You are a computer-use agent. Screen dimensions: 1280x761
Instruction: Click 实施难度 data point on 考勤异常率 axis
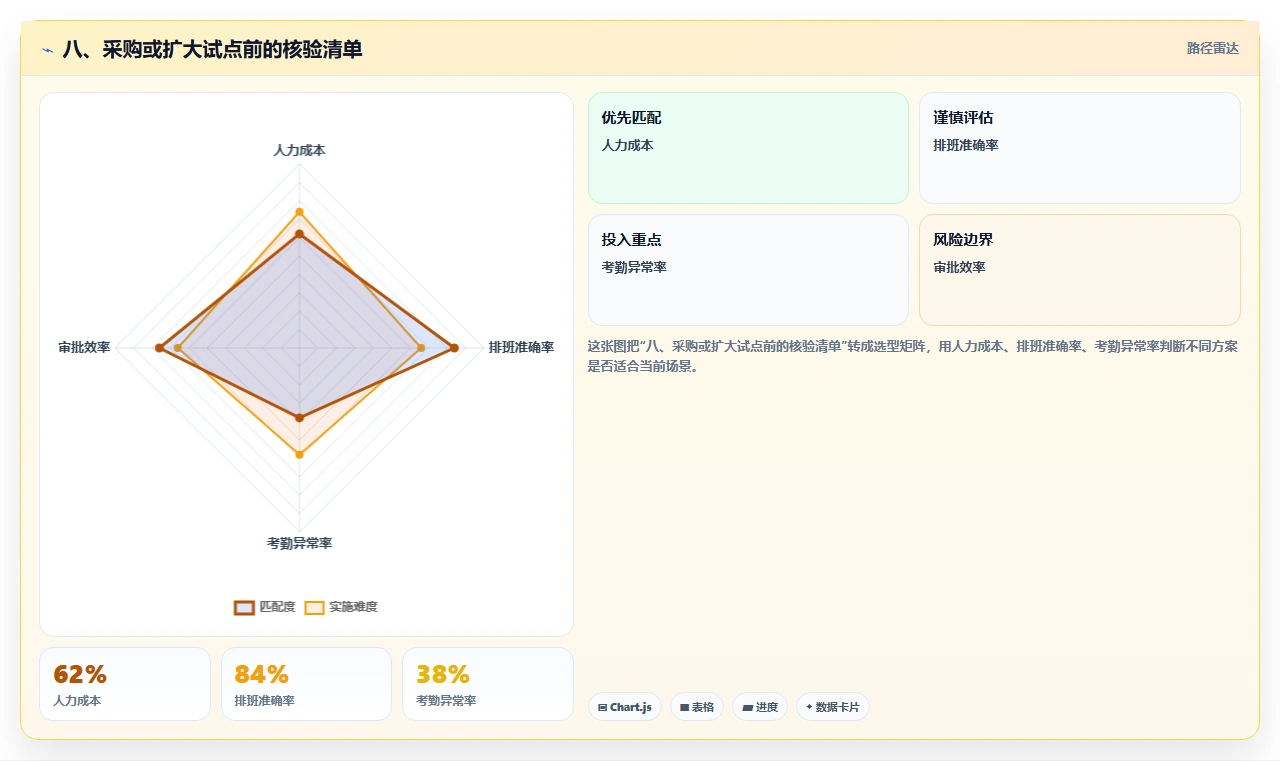click(299, 455)
